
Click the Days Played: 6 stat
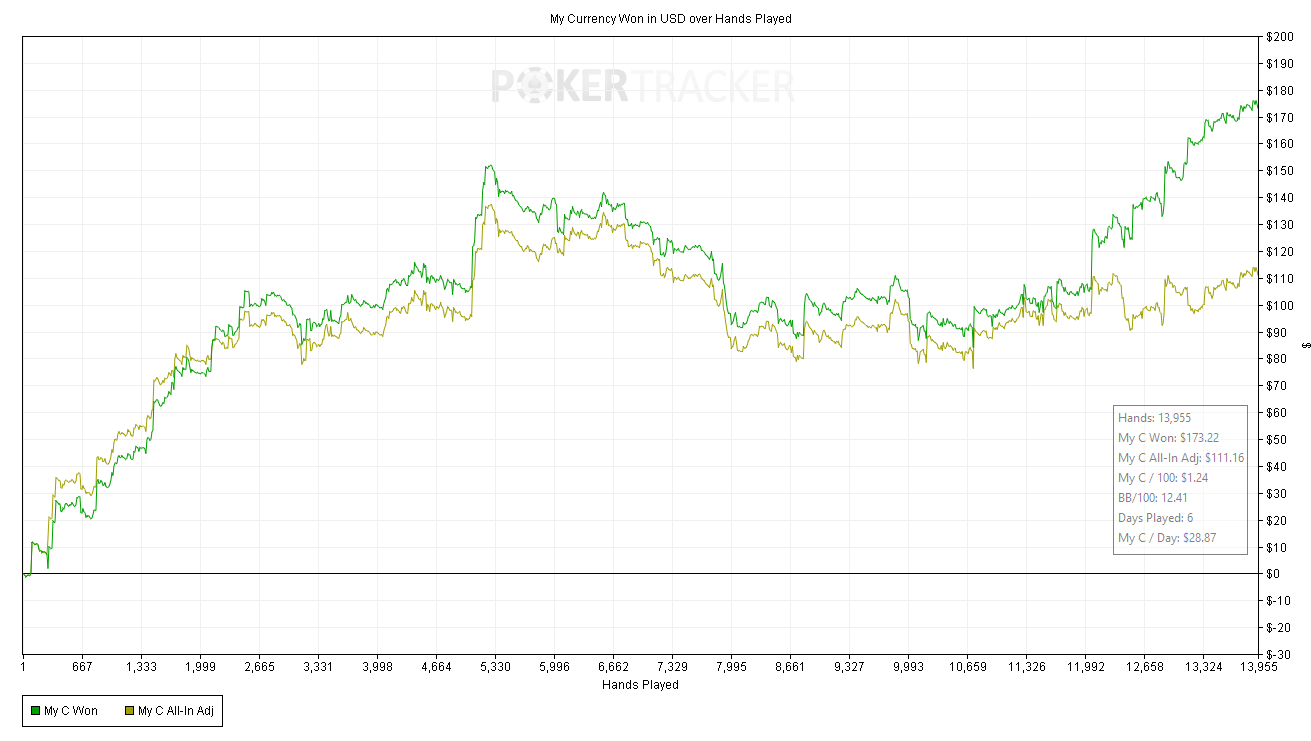tap(1155, 518)
